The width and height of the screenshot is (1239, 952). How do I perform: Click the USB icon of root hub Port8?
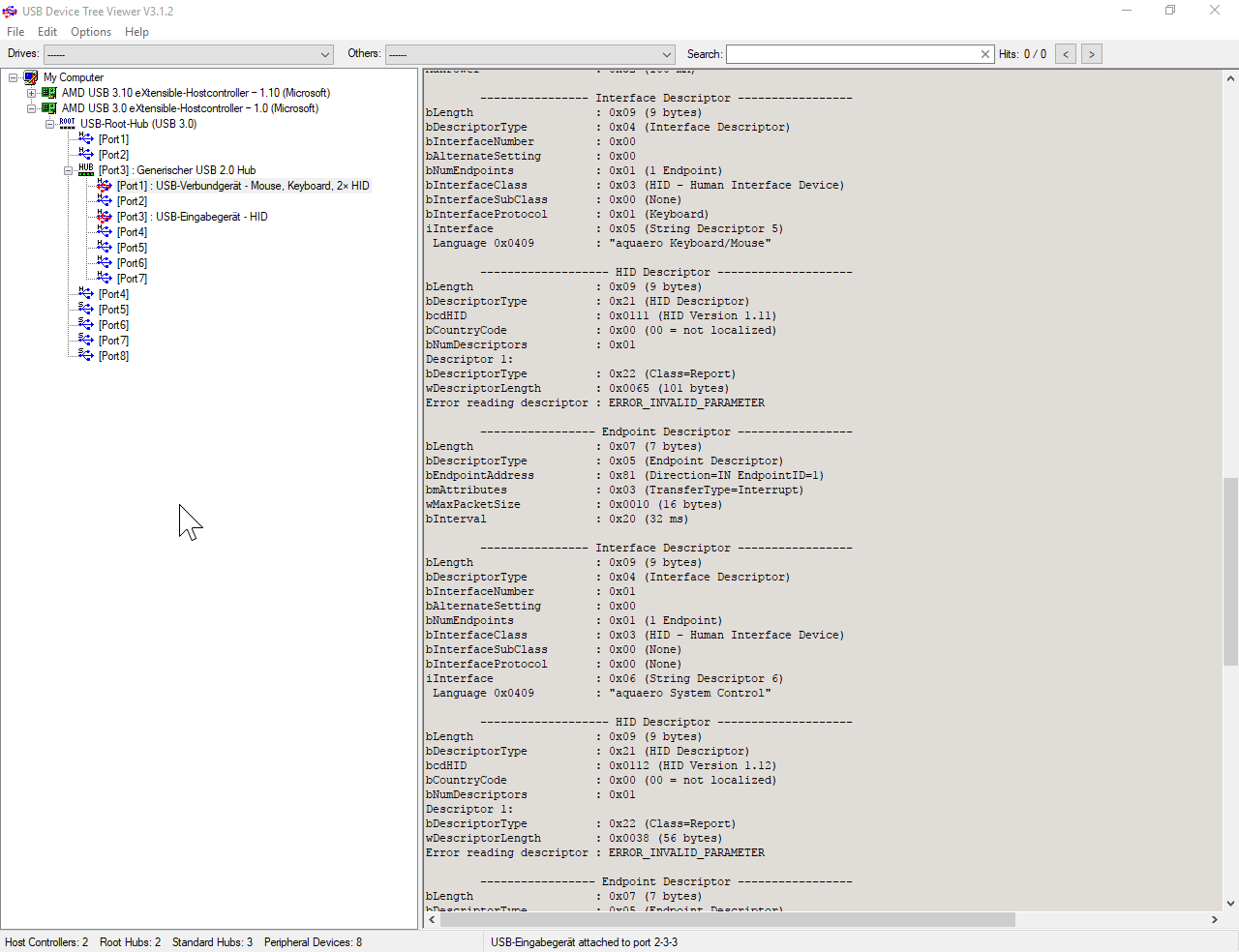[x=86, y=356]
